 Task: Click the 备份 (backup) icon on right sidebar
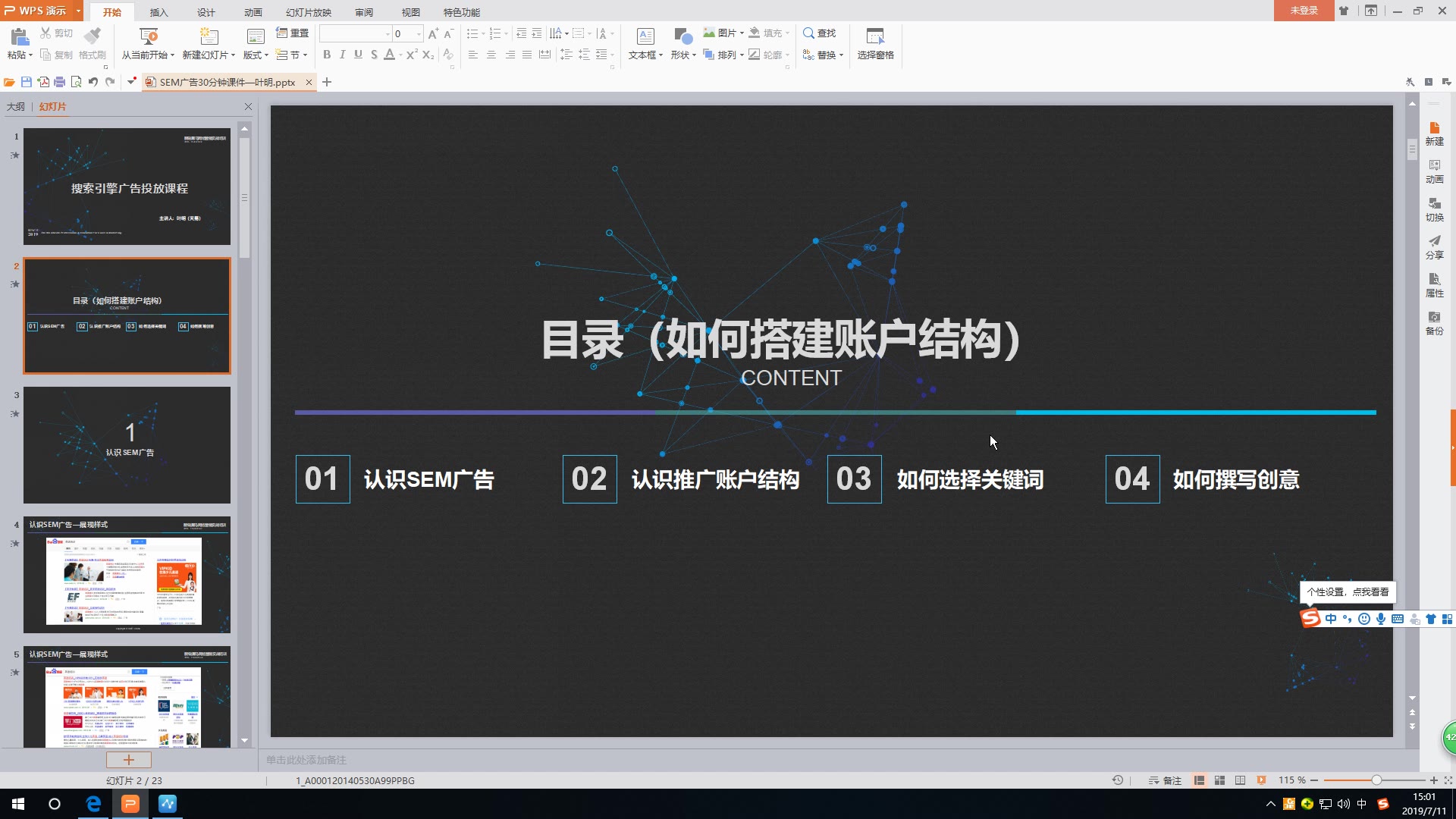click(x=1434, y=324)
